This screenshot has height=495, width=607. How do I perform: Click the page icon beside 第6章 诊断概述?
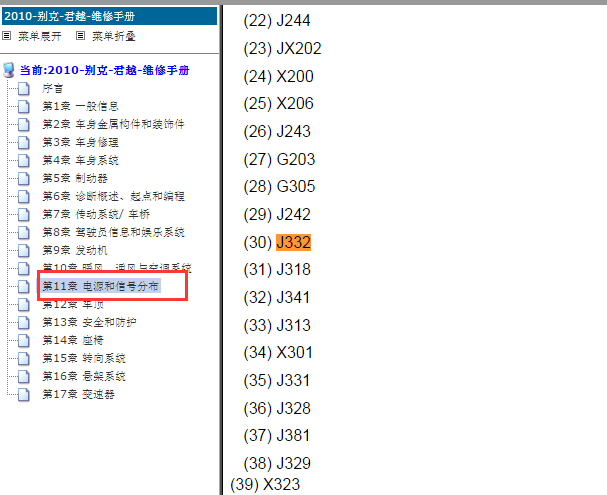click(x=24, y=197)
